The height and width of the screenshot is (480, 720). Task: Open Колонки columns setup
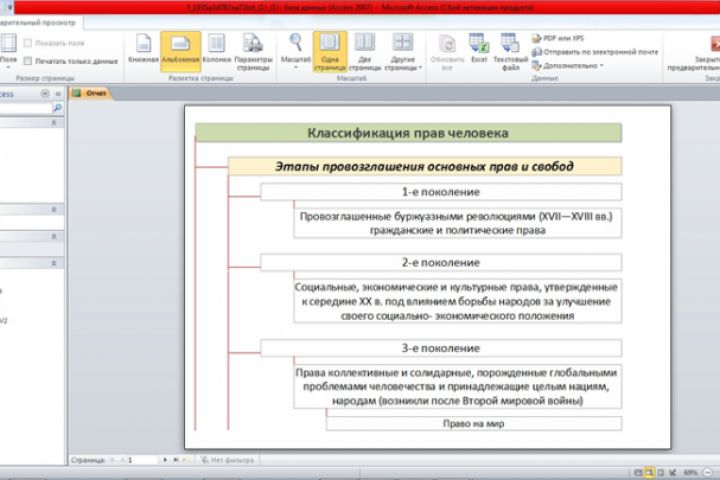[x=216, y=50]
